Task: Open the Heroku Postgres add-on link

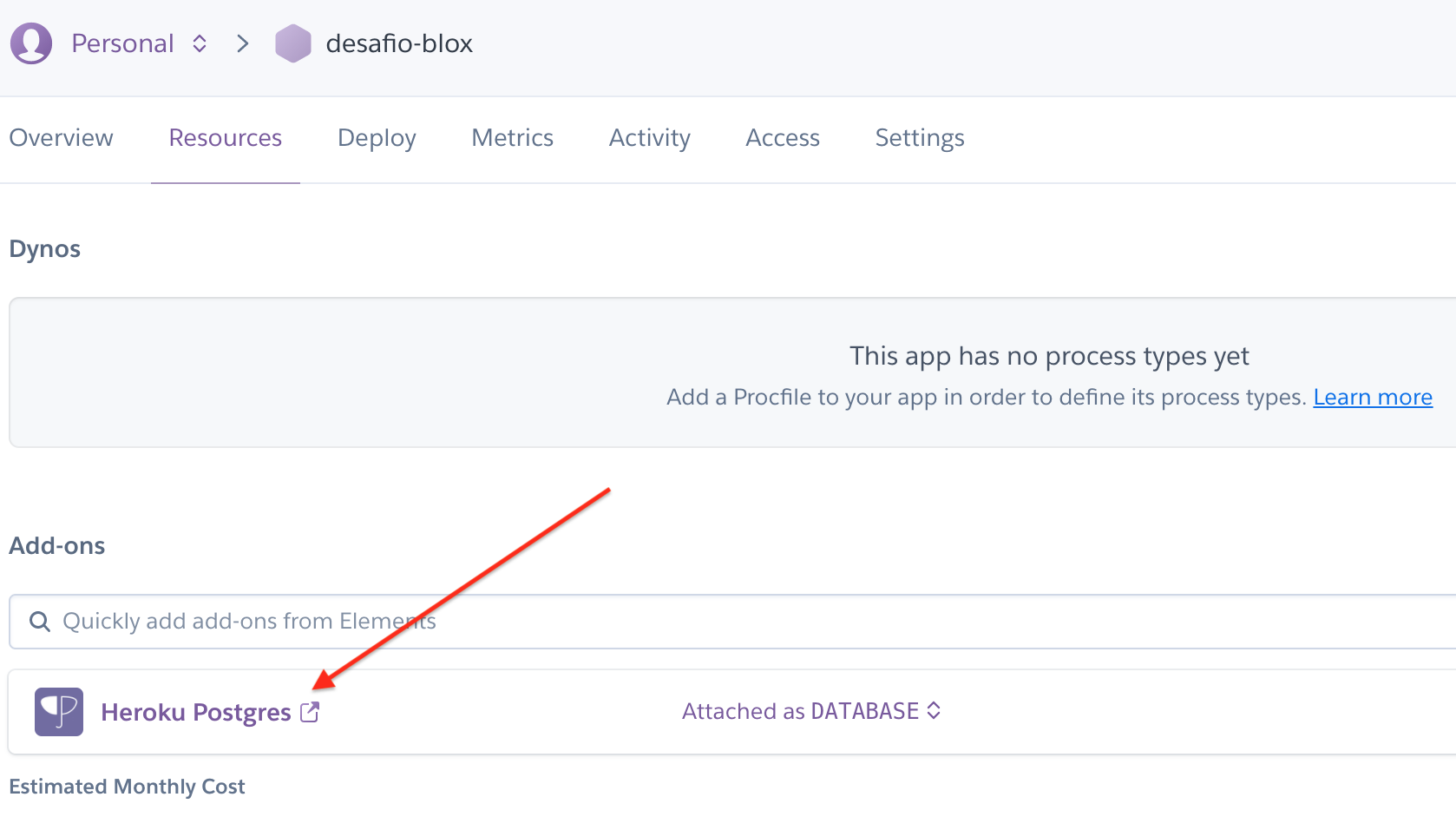Action: [x=196, y=712]
